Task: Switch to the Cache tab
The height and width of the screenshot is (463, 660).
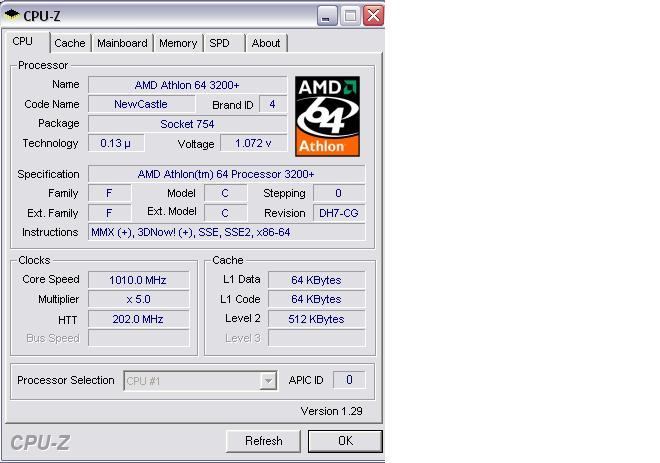Action: pyautogui.click(x=70, y=43)
